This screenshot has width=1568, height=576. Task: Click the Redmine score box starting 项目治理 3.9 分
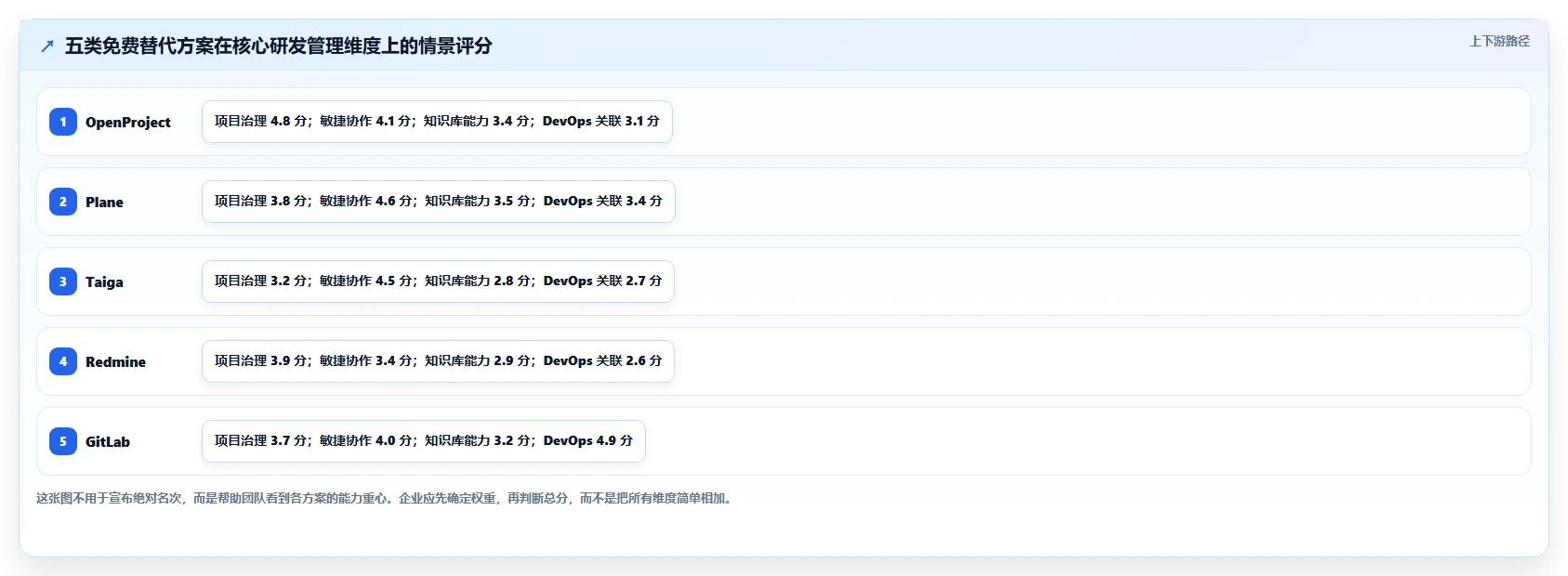tap(438, 361)
